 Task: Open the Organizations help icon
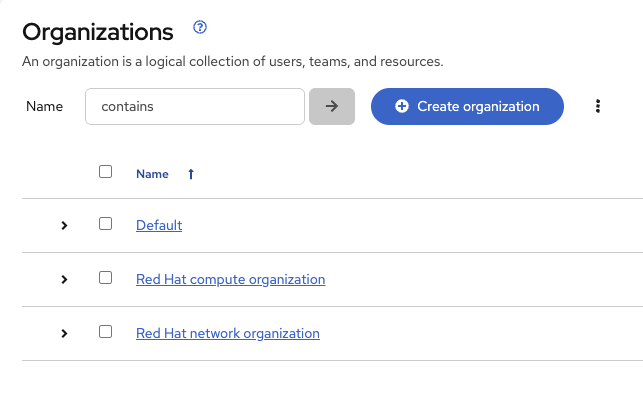(200, 27)
